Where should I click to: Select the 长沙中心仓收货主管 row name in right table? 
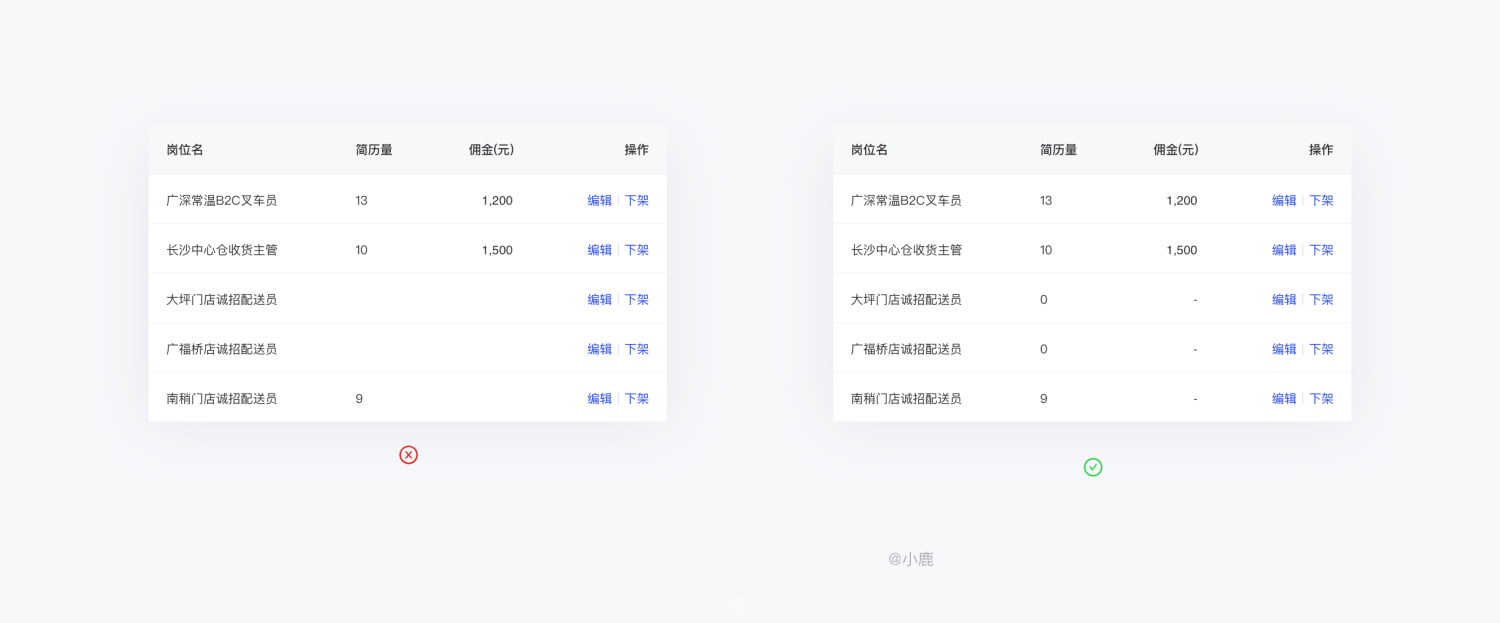pos(906,250)
